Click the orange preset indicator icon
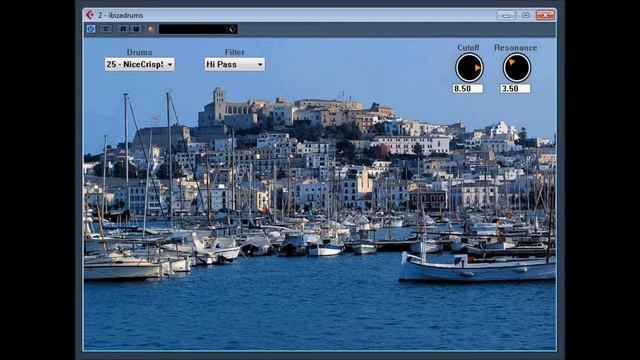 (x=151, y=29)
